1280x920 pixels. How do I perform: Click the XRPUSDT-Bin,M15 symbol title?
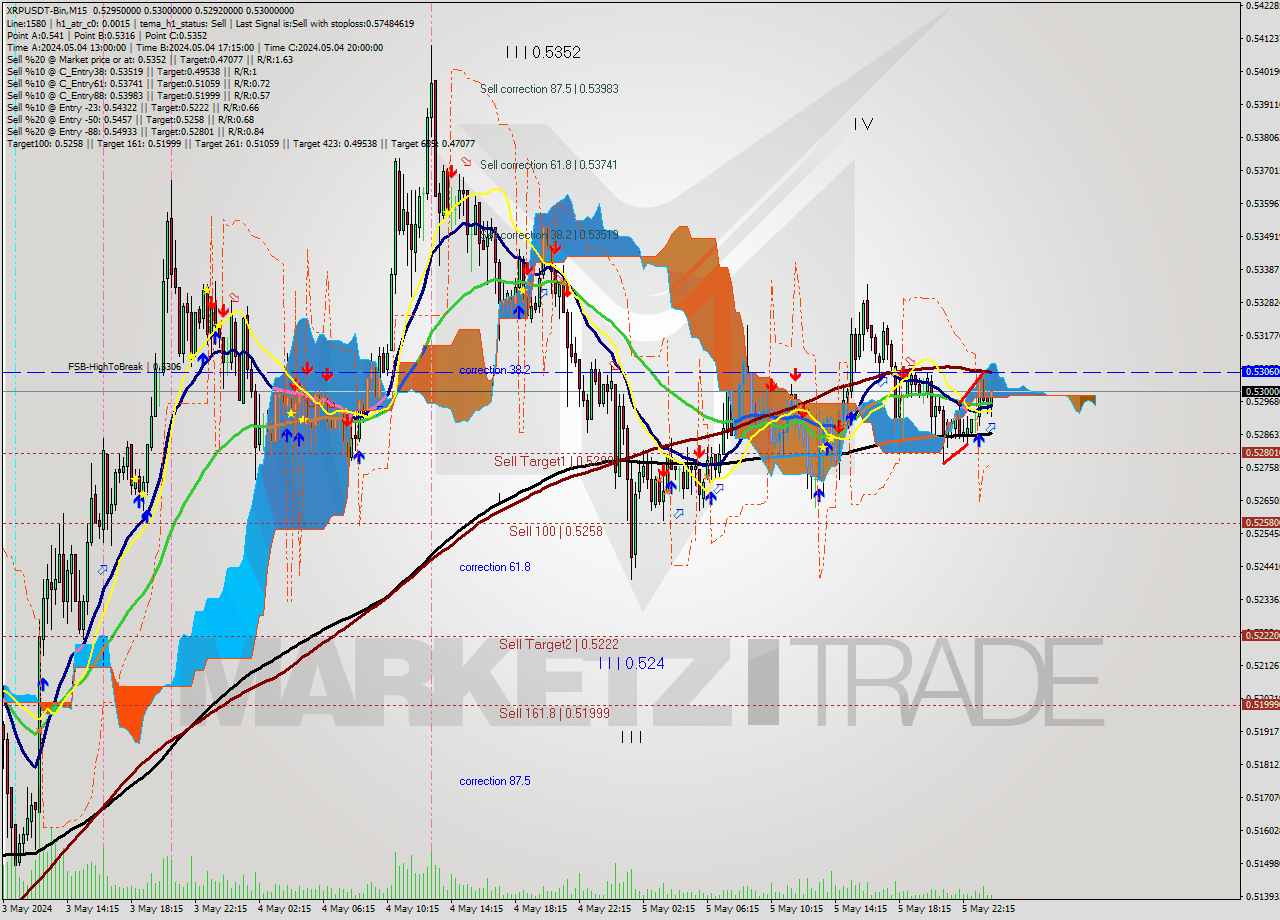pyautogui.click(x=49, y=10)
